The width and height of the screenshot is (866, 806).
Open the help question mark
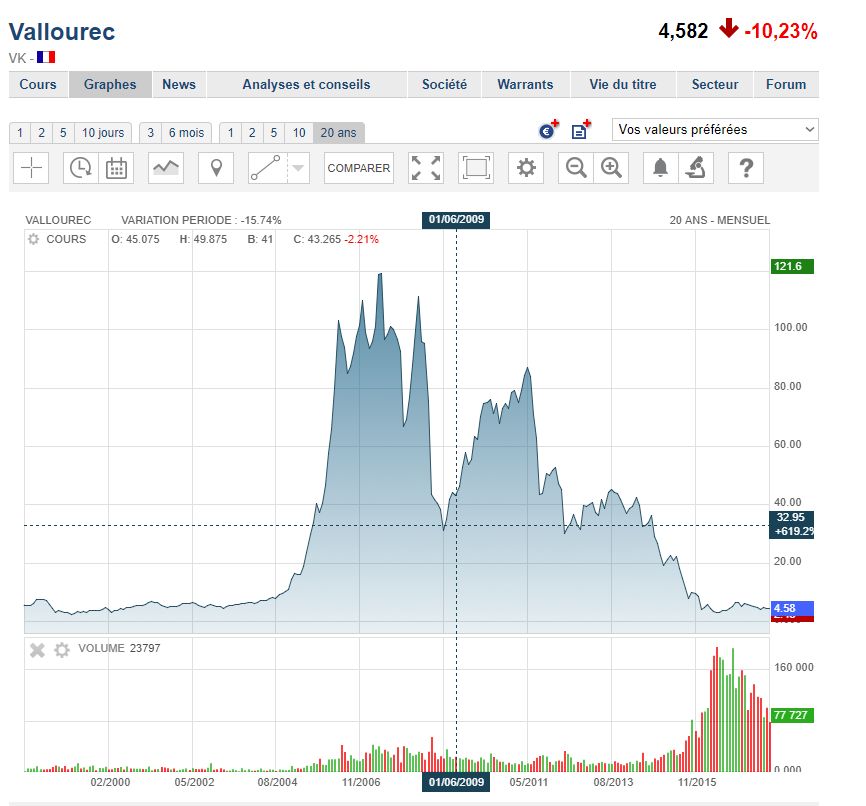pyautogui.click(x=746, y=167)
